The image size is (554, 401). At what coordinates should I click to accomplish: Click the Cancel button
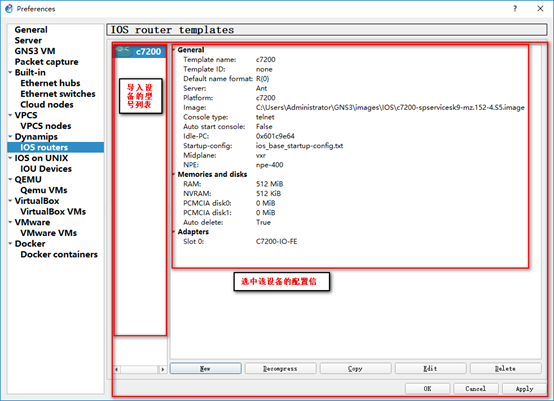pyautogui.click(x=476, y=389)
